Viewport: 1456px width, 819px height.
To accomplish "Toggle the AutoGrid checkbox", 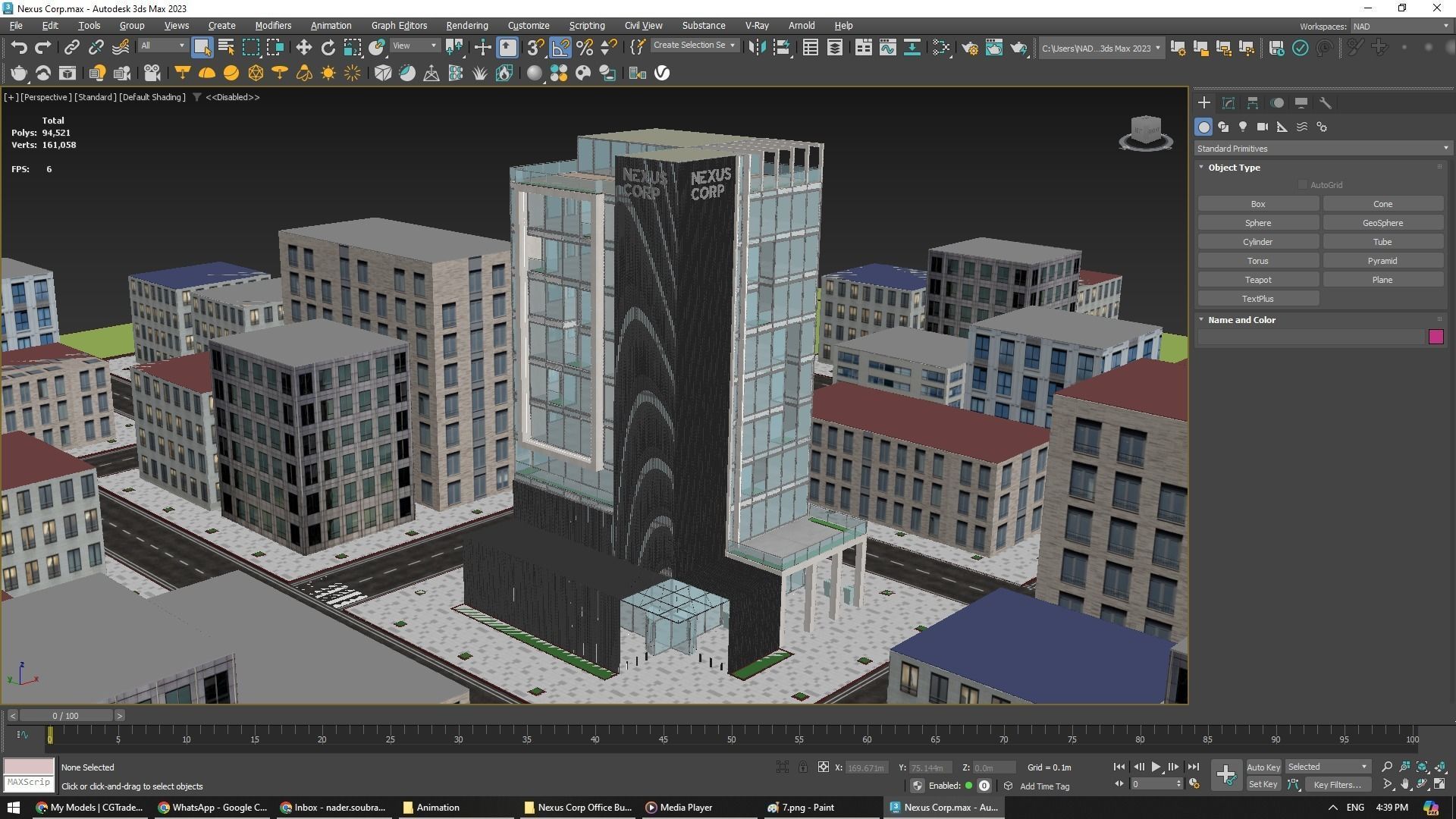I will click(x=1302, y=185).
